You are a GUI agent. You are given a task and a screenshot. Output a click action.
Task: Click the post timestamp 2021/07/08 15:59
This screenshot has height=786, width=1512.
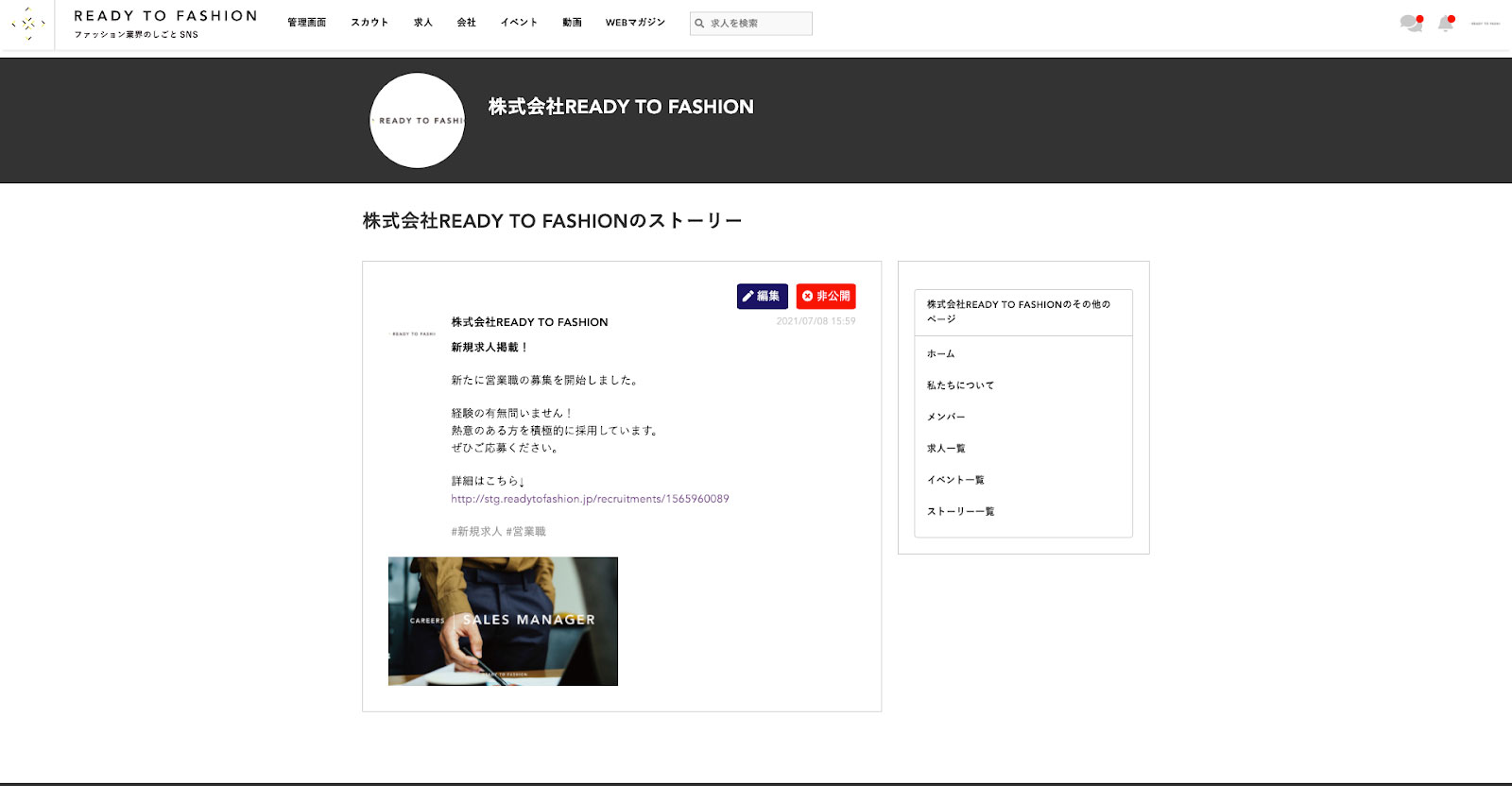[816, 321]
